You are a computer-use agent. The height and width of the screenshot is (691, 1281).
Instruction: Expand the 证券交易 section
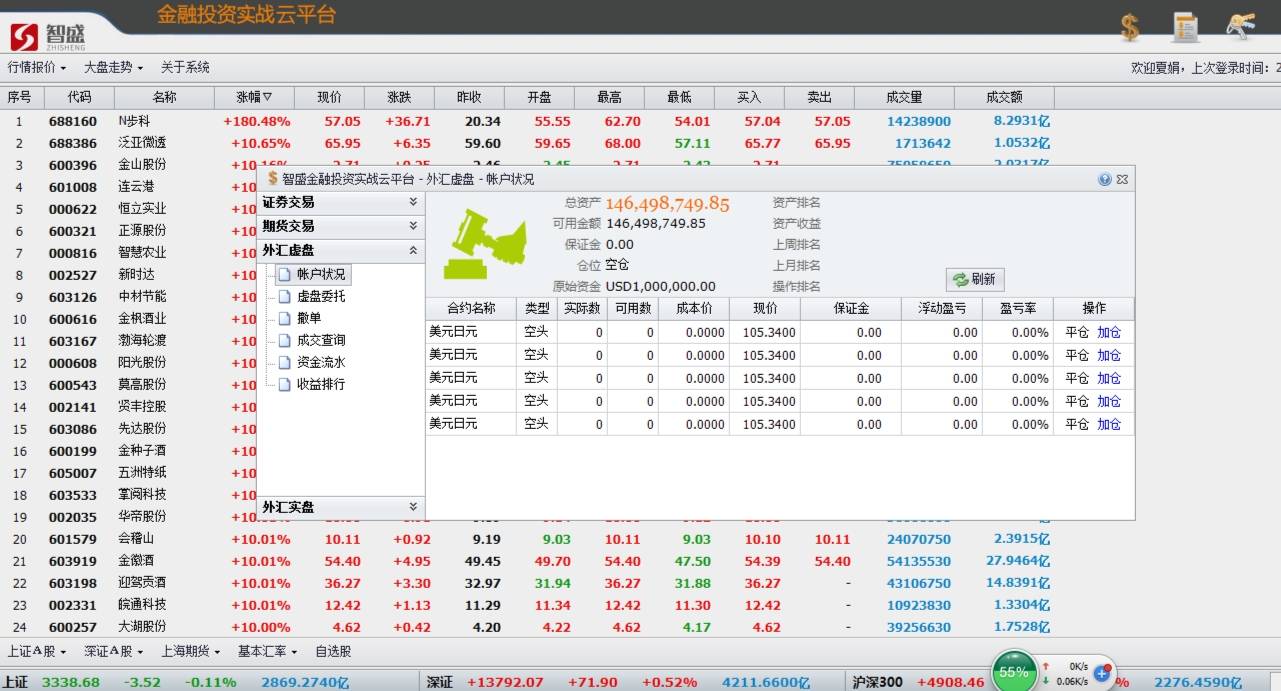pos(341,202)
